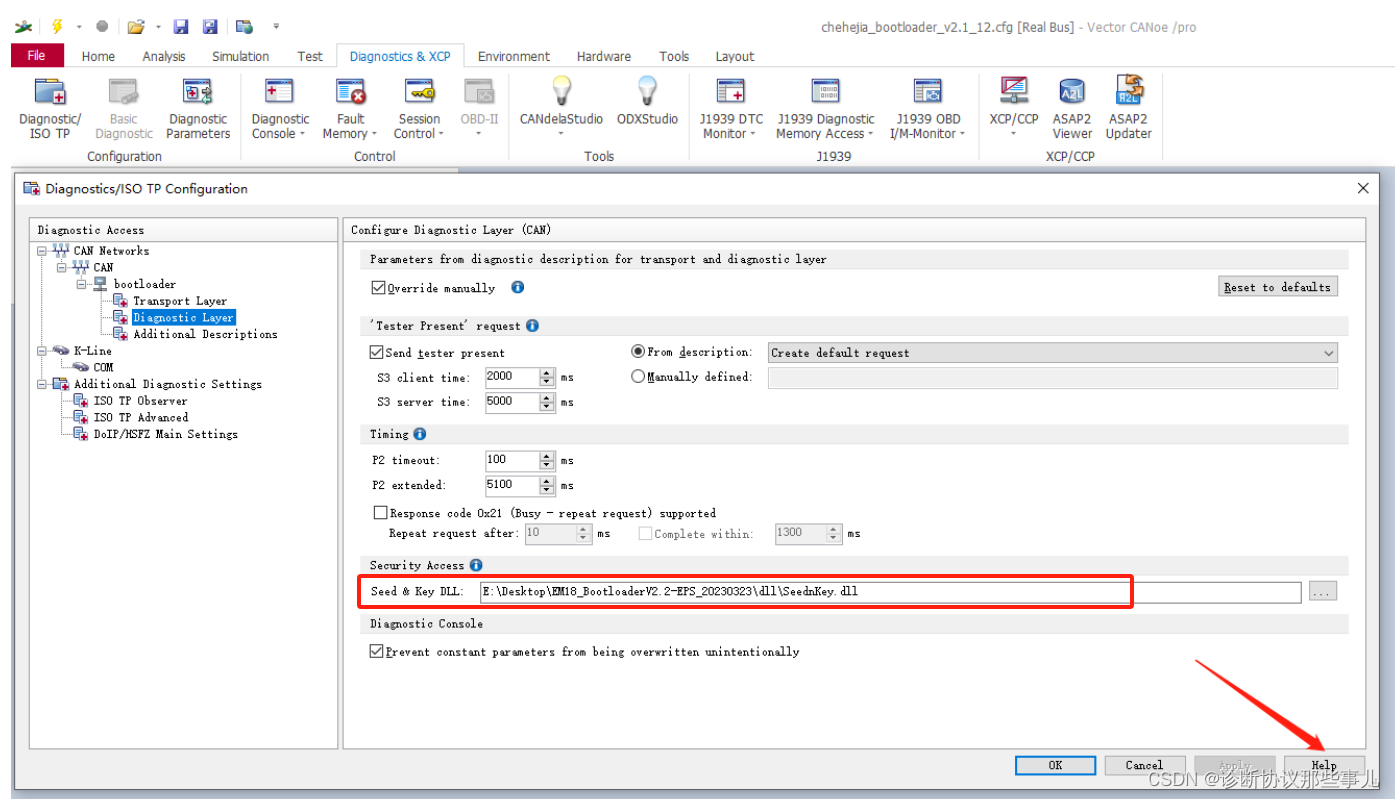Open quick access toolbar customize arrow
This screenshot has width=1395, height=799.
[x=276, y=26]
